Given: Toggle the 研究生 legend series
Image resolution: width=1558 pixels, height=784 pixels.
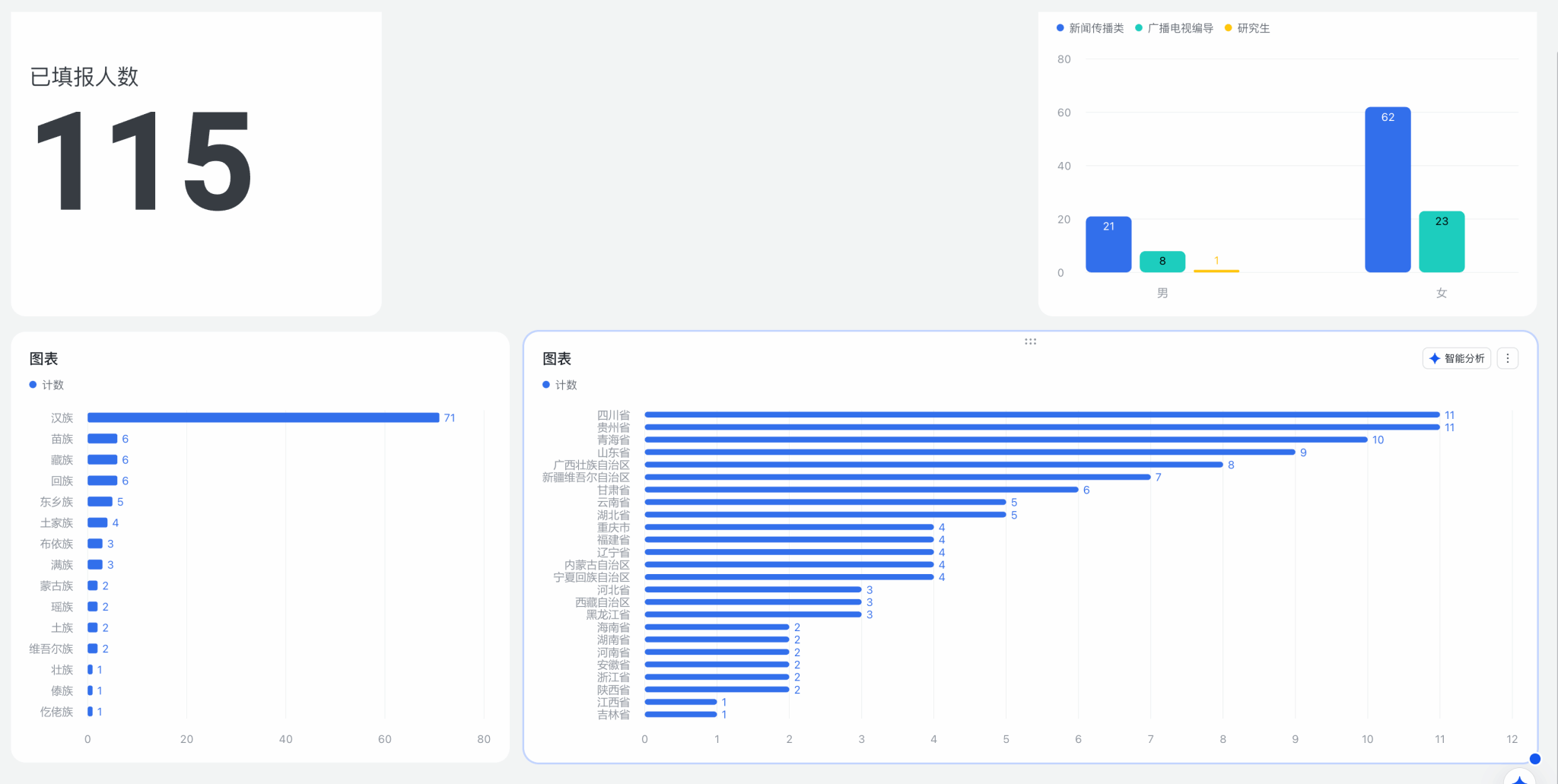Looking at the screenshot, I should pos(1247,28).
